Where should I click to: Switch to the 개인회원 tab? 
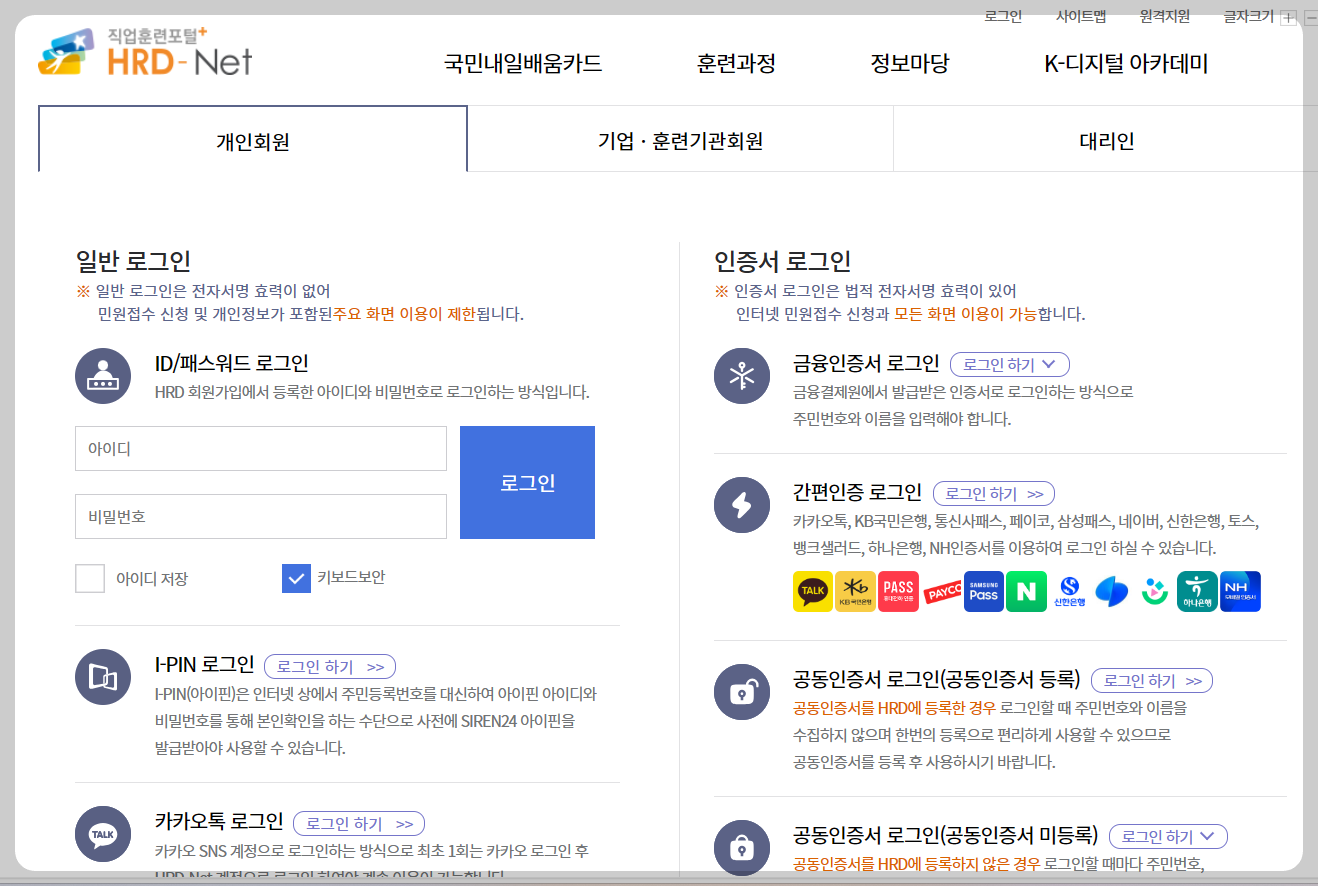[253, 139]
